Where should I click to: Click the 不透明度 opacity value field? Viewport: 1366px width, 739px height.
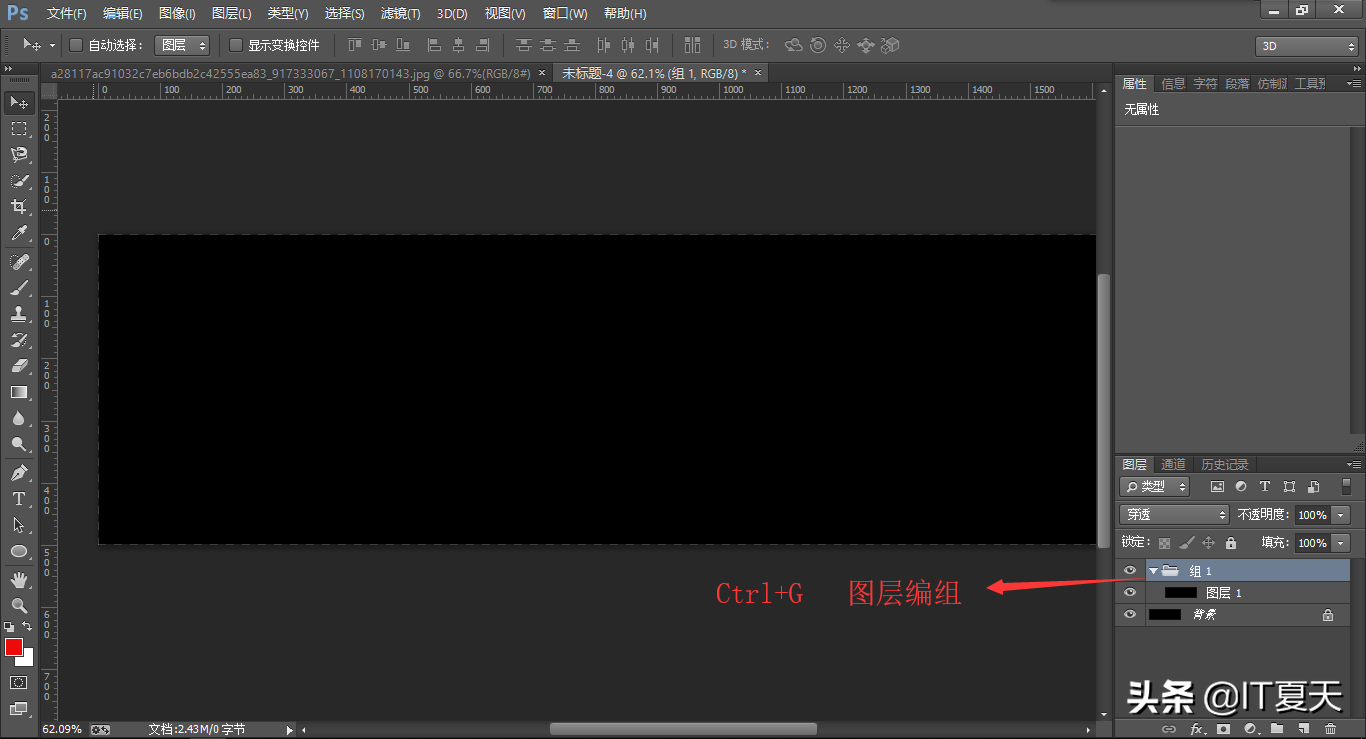(1311, 515)
